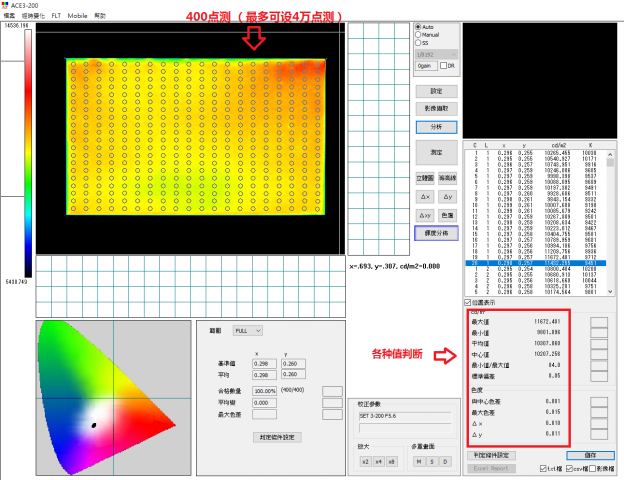Click the x4 zoom button
The height and width of the screenshot is (480, 624).
click(378, 461)
